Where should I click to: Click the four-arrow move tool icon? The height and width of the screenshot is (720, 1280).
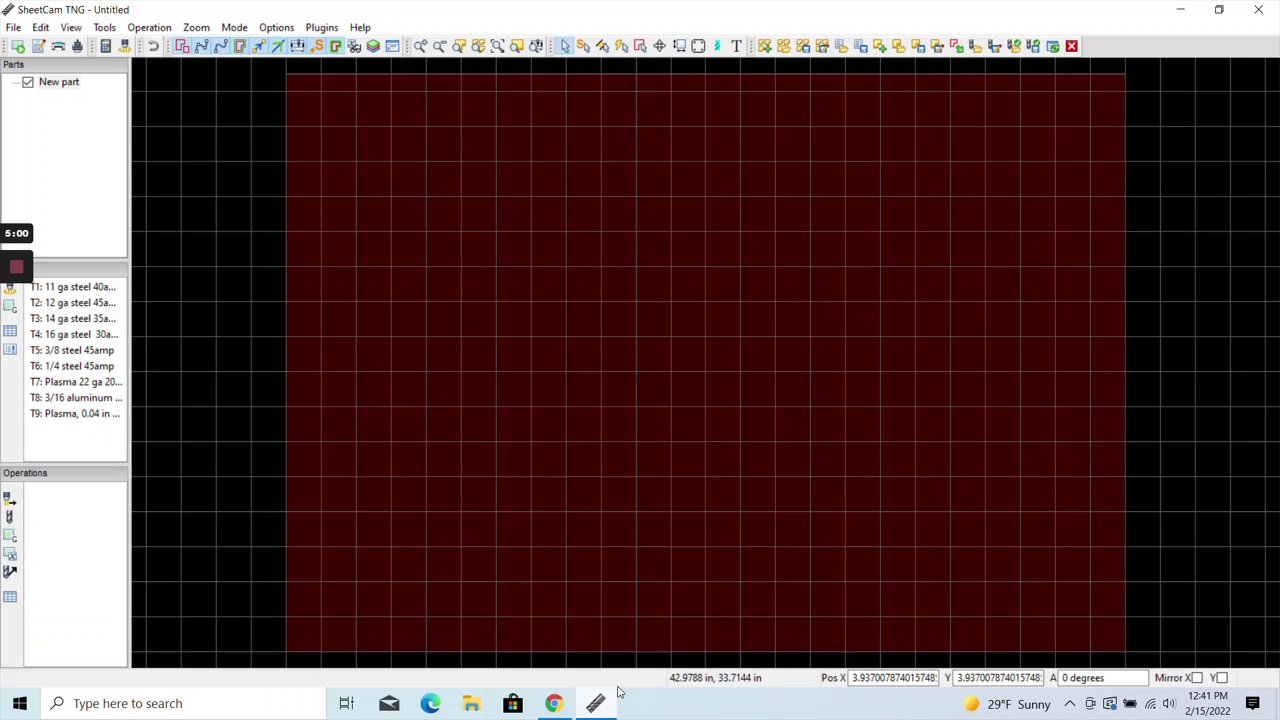point(659,46)
